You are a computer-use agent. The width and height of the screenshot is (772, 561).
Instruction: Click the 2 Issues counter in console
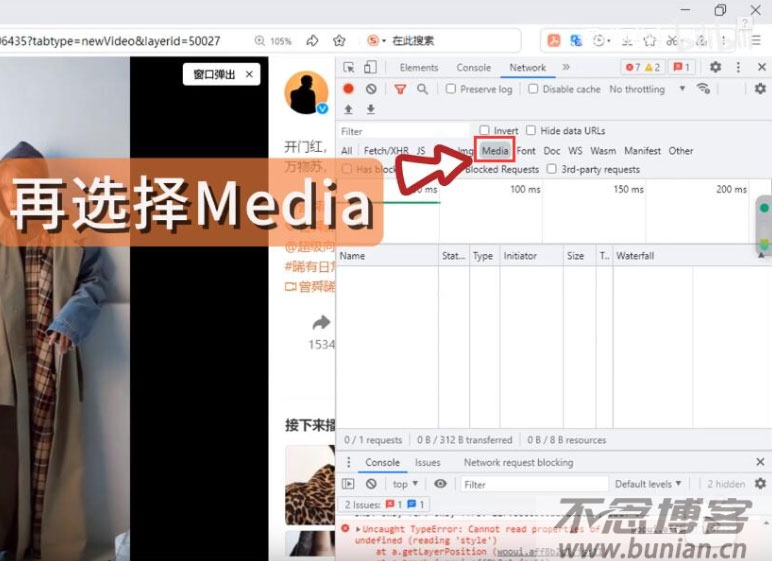(x=385, y=504)
